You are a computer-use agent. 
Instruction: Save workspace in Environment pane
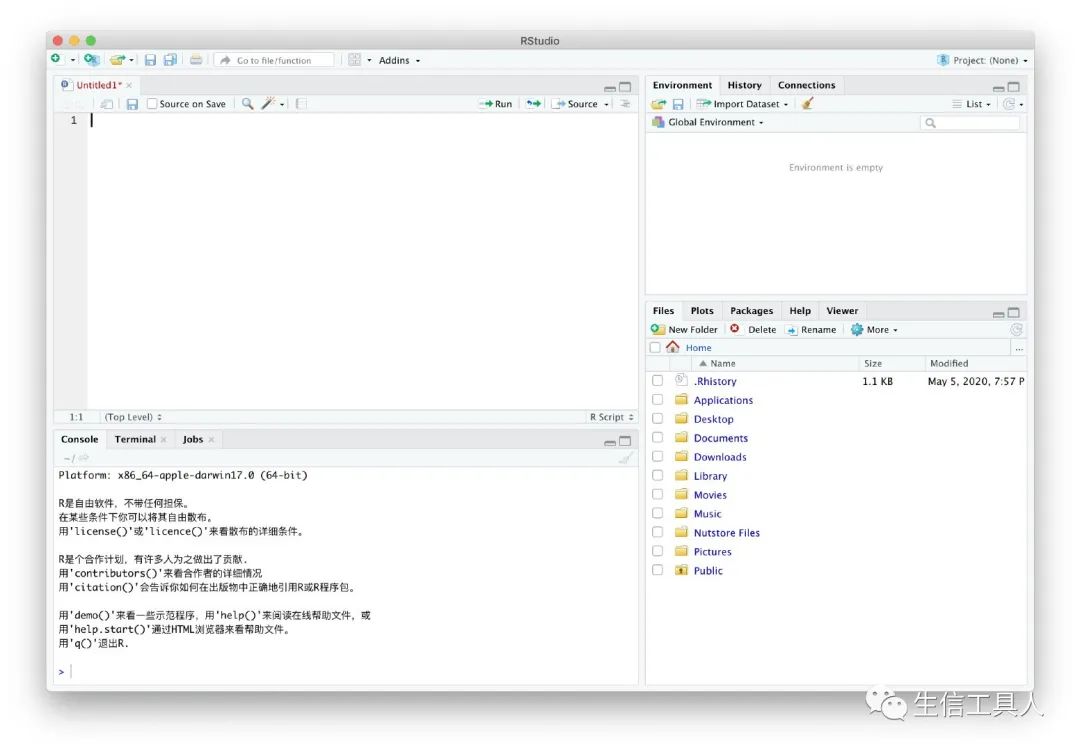click(678, 104)
